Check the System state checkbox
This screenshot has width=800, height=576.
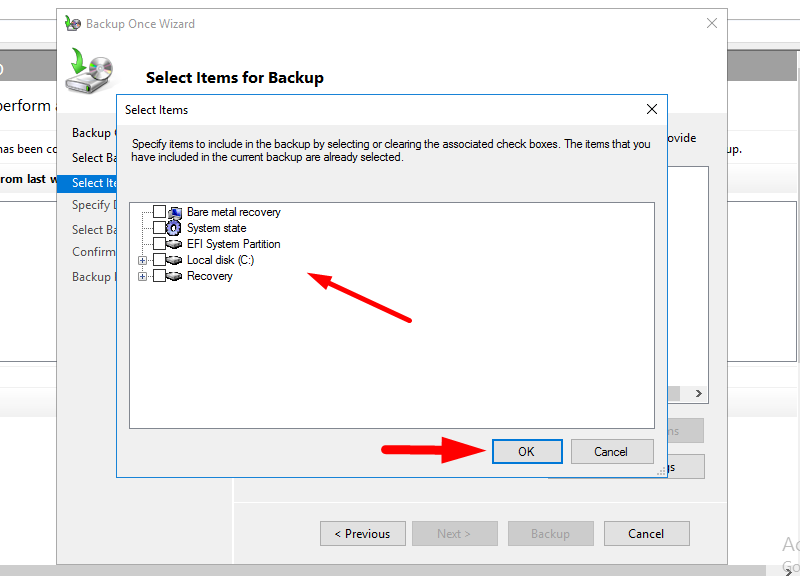(159, 228)
